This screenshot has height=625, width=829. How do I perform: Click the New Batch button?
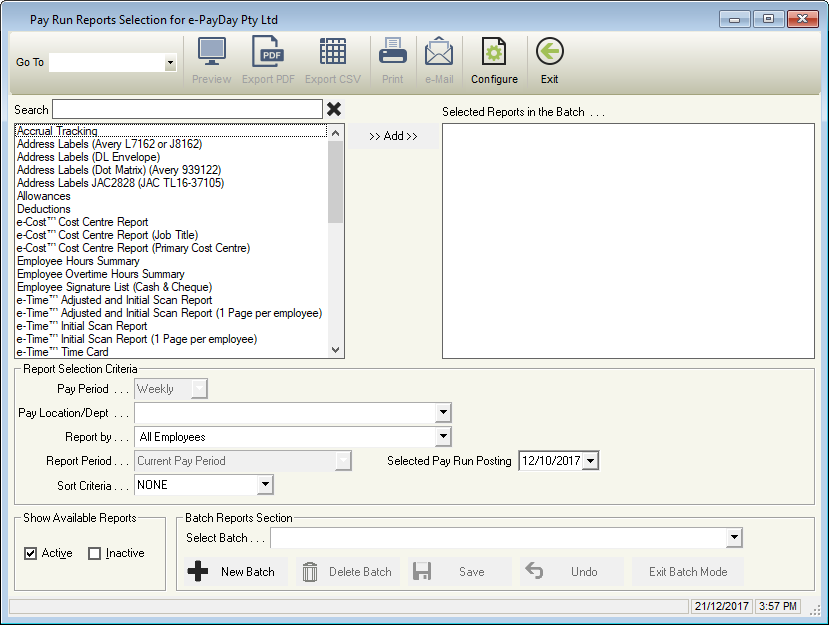(x=232, y=571)
